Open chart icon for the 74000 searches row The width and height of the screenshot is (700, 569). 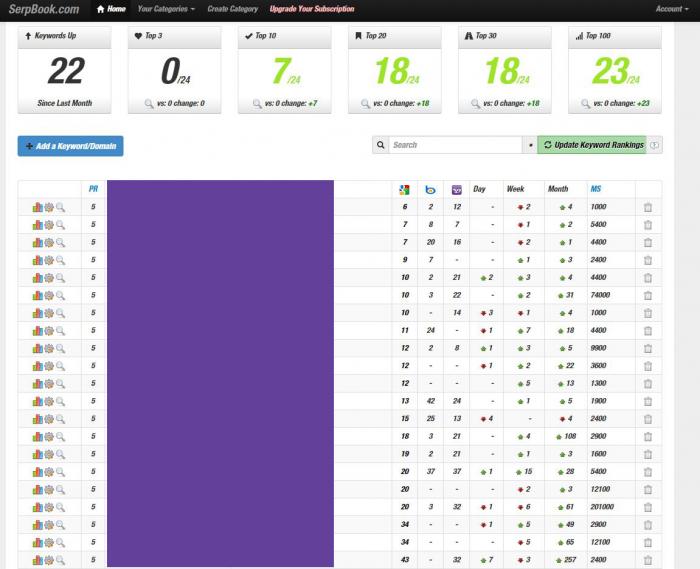click(x=38, y=295)
